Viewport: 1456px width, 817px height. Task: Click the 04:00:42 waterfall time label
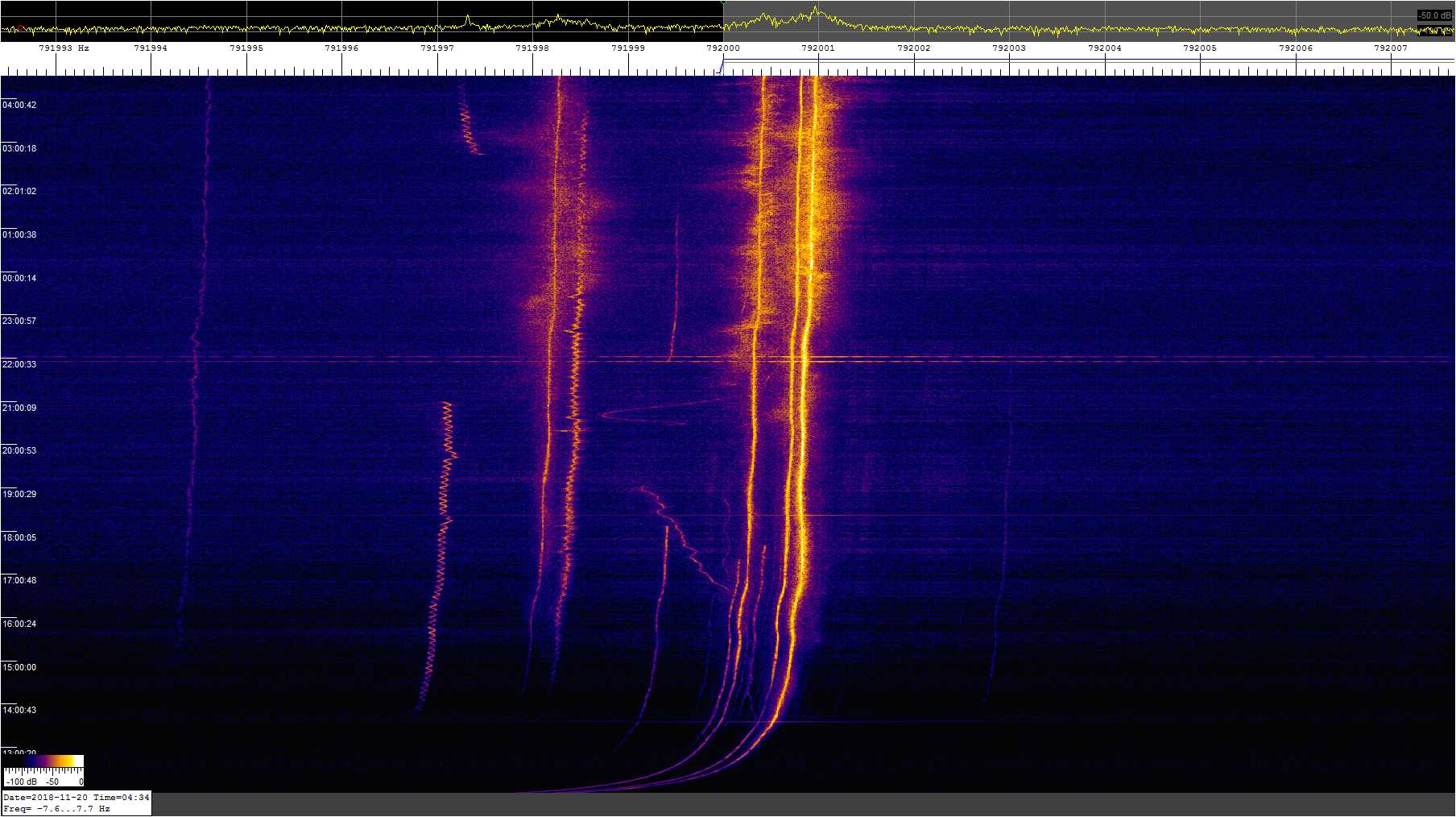pyautogui.click(x=19, y=106)
